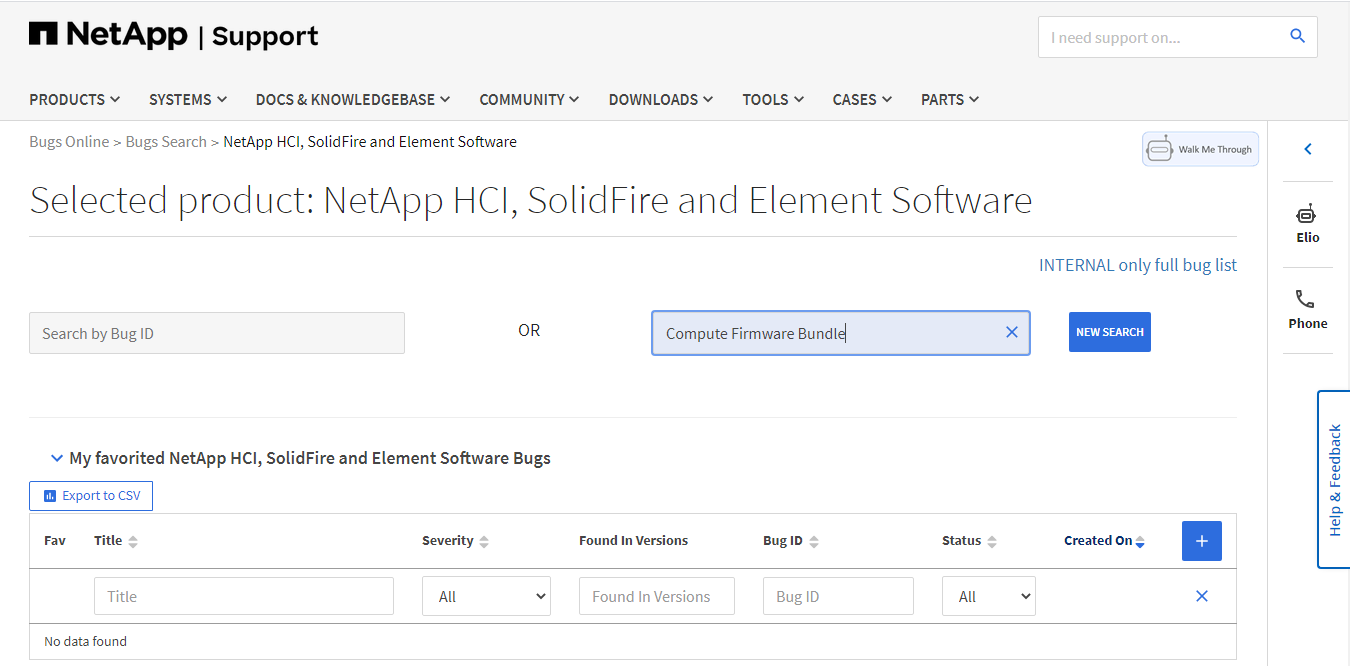
Task: Open the PRODUCTS menu
Action: coord(75,99)
